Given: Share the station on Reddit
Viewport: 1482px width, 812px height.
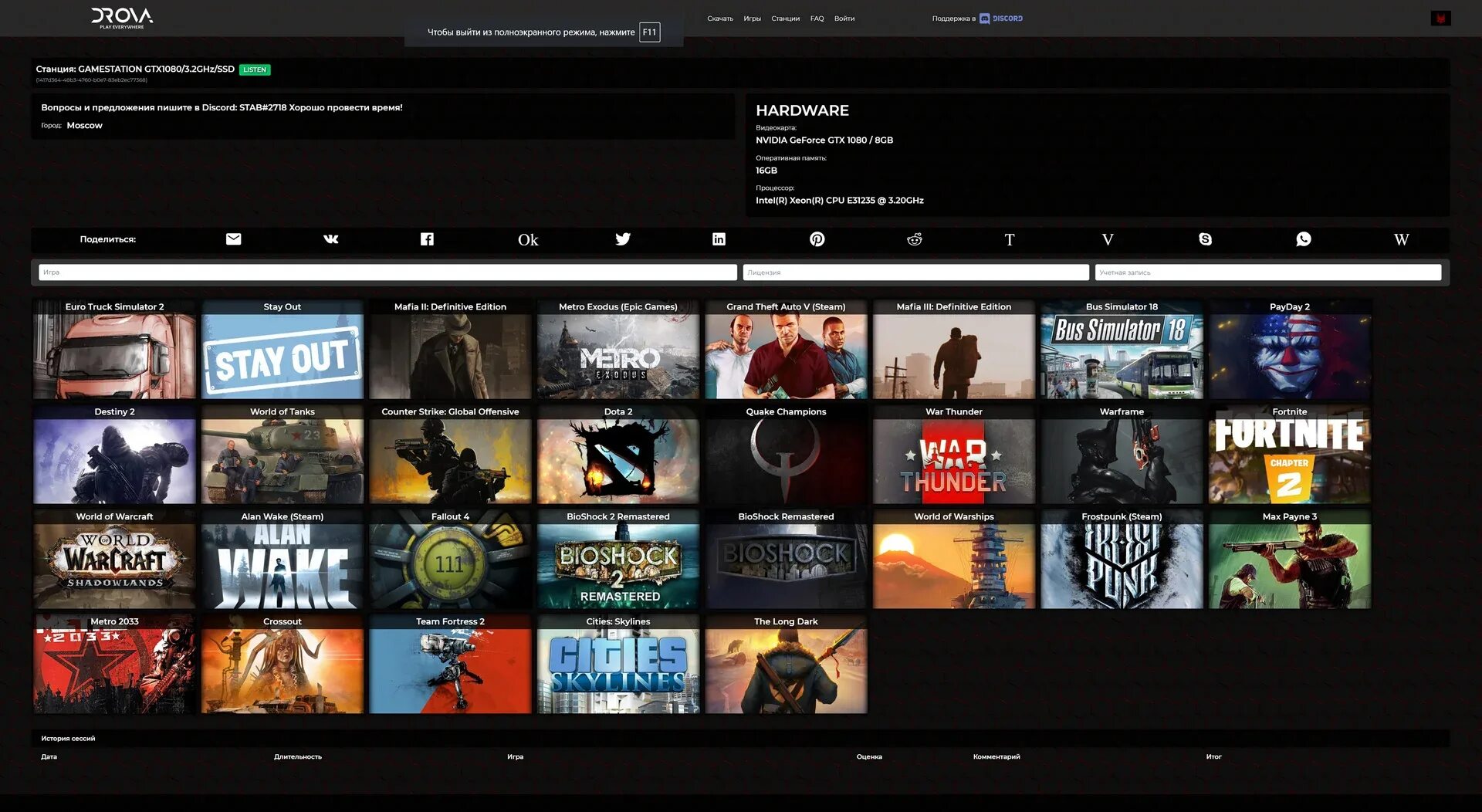Looking at the screenshot, I should pyautogui.click(x=914, y=239).
